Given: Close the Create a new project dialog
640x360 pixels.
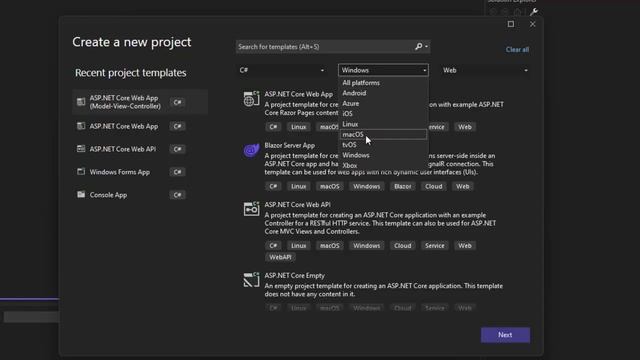Looking at the screenshot, I should click(532, 24).
